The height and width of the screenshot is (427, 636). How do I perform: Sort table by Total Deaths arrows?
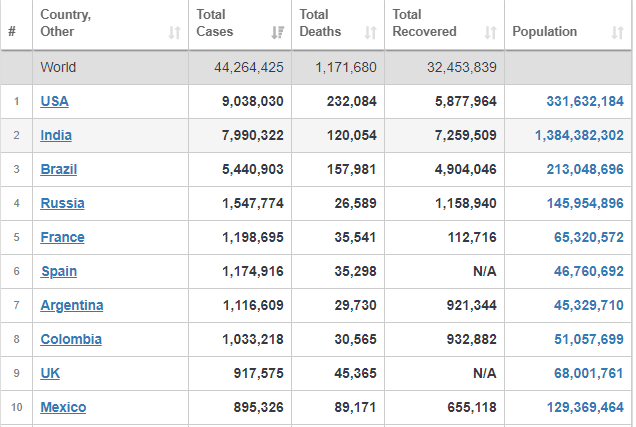click(x=370, y=32)
